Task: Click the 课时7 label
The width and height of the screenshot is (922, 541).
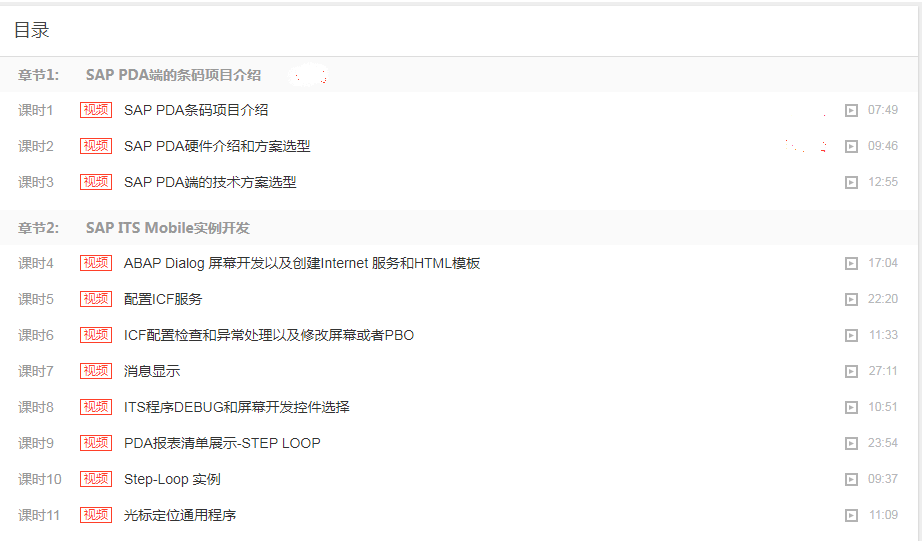Action: 36,371
